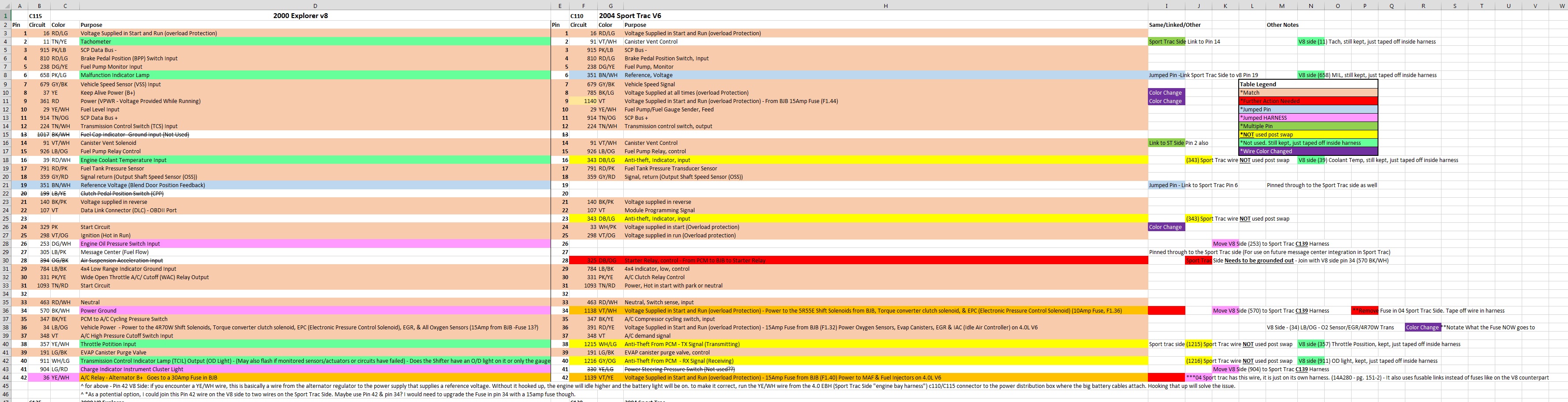Select 'Engine Coolant Temperature Input' cell

click(x=315, y=160)
